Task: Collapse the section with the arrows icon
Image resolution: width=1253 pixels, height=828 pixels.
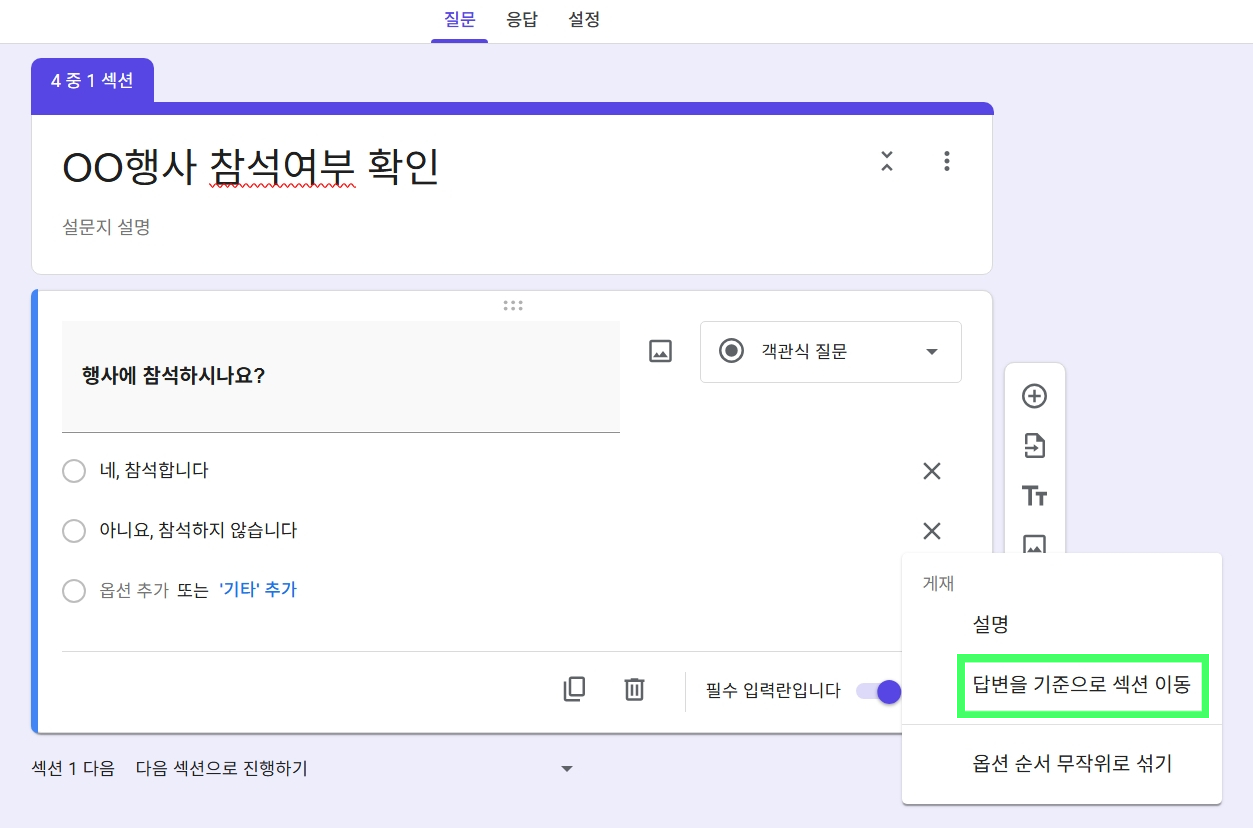Action: click(886, 162)
